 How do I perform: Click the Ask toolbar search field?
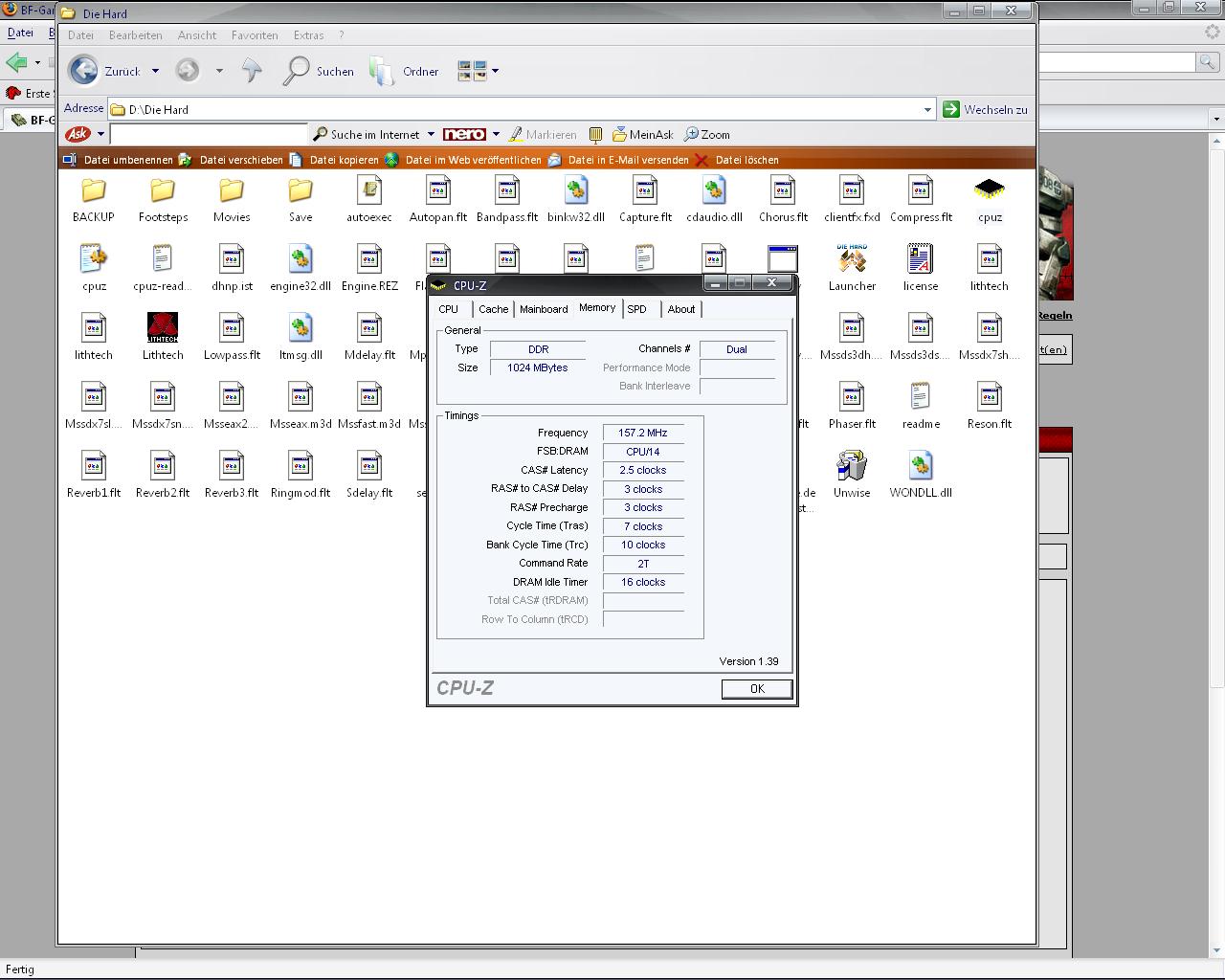(209, 135)
